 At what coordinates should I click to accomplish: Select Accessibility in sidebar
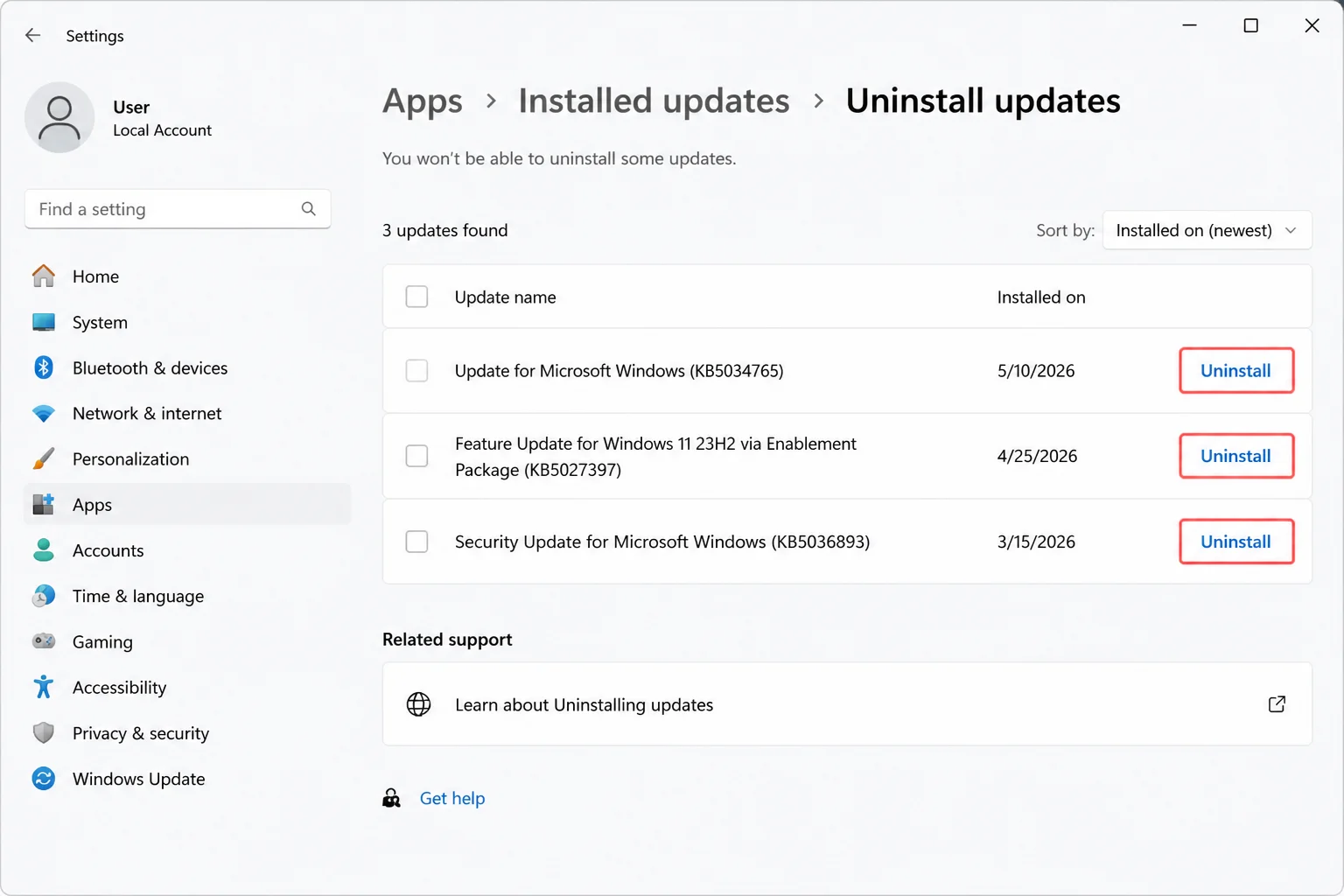[187, 687]
